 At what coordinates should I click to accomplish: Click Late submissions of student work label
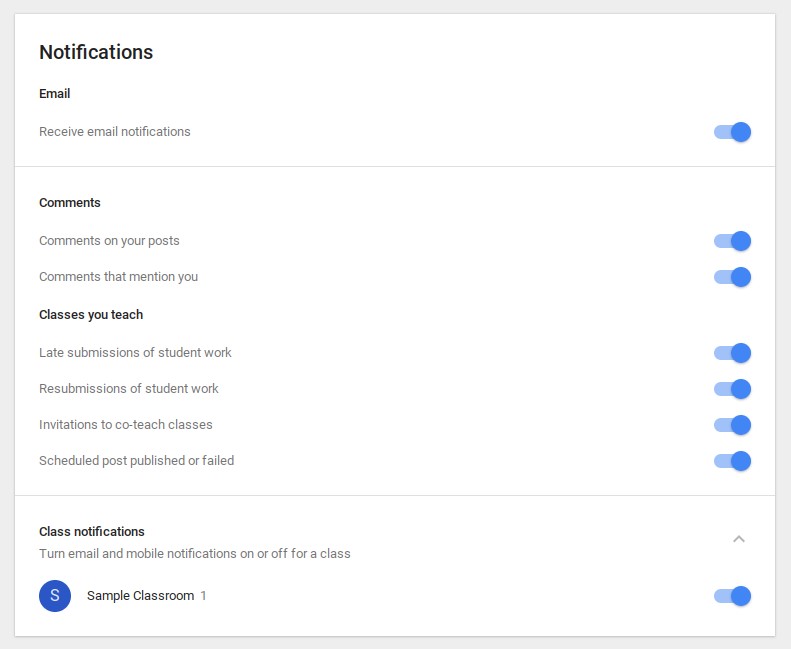coord(135,352)
